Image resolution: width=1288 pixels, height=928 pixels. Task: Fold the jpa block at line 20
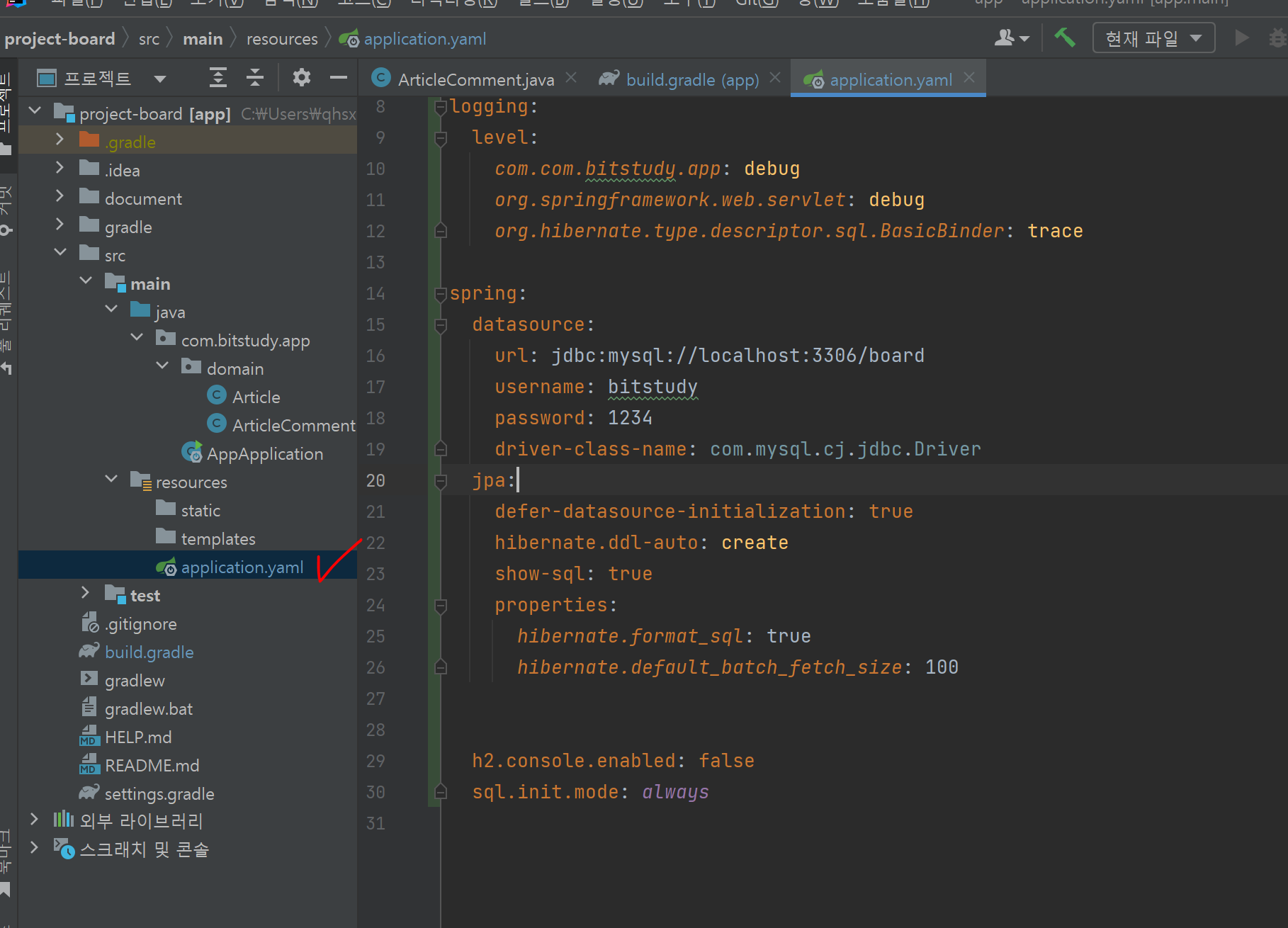[441, 481]
